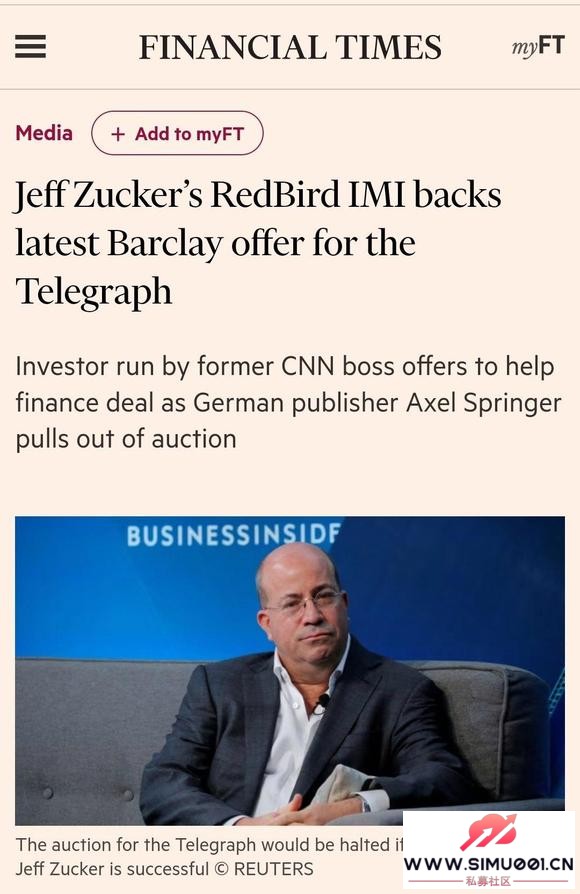Go to the myFT page icon
This screenshot has height=894, width=580.
(538, 46)
